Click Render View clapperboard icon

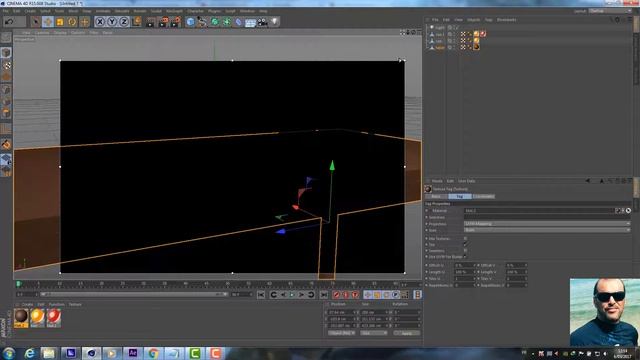click(151, 22)
